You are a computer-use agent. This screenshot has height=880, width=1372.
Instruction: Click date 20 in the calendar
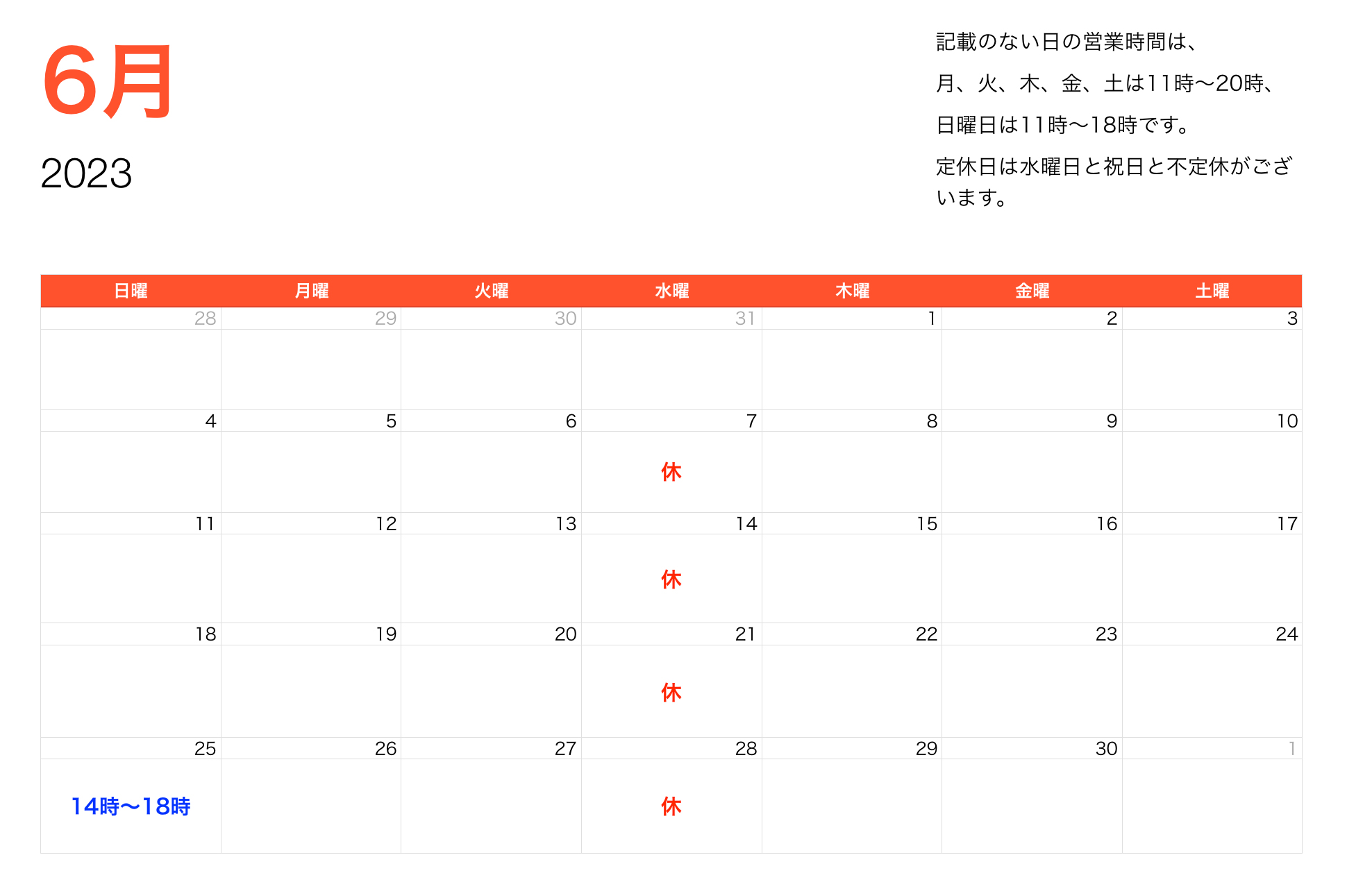coord(565,634)
